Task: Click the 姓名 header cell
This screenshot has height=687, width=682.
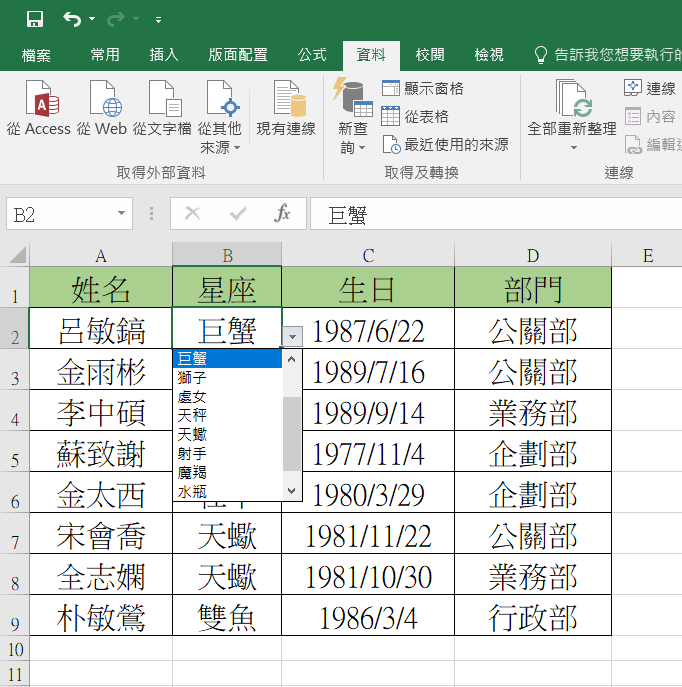Action: point(101,287)
